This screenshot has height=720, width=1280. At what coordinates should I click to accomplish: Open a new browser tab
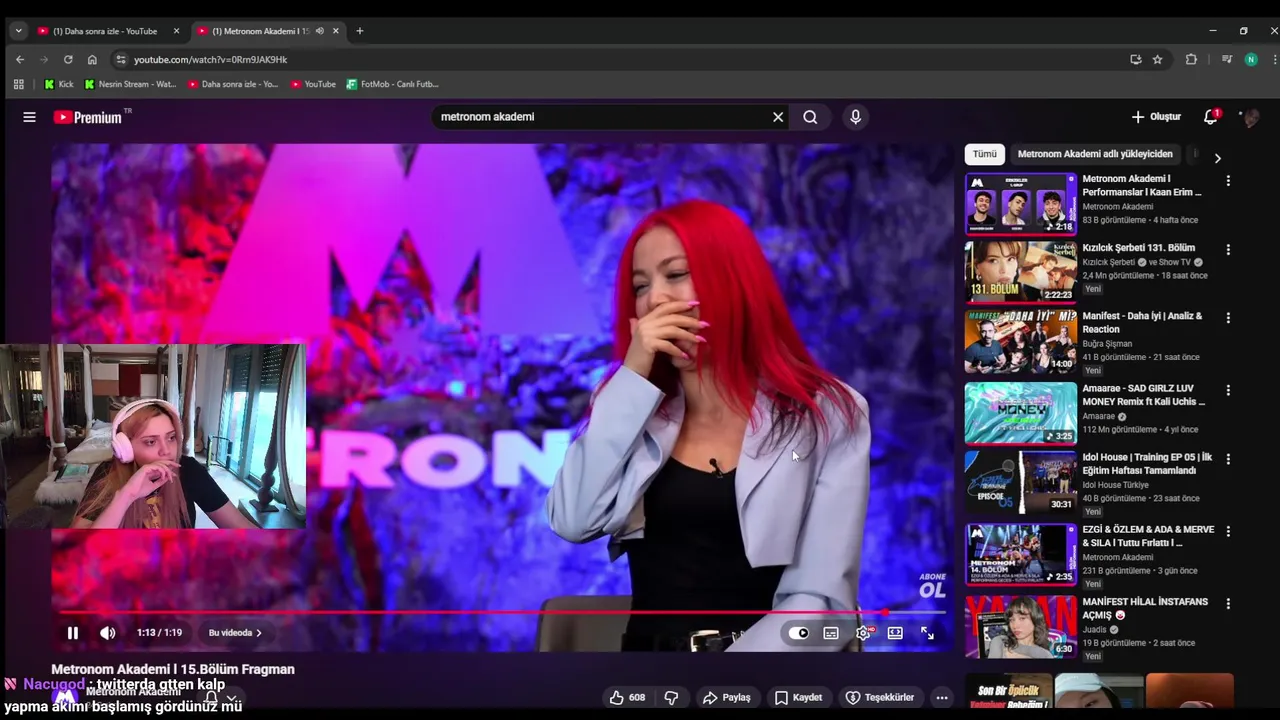pos(360,31)
